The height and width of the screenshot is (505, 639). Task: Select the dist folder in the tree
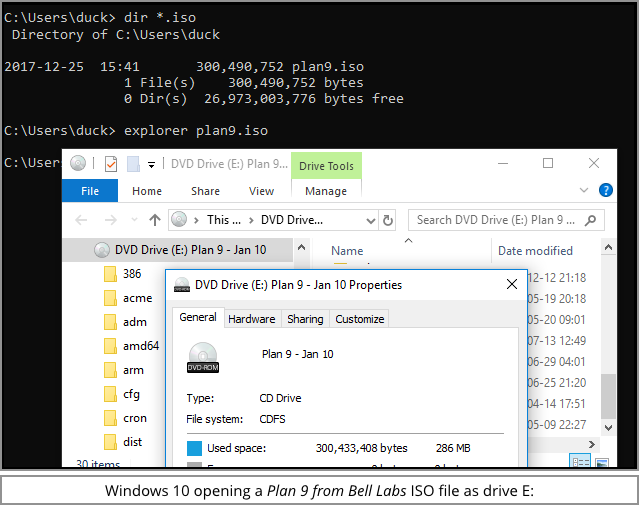coord(132,442)
